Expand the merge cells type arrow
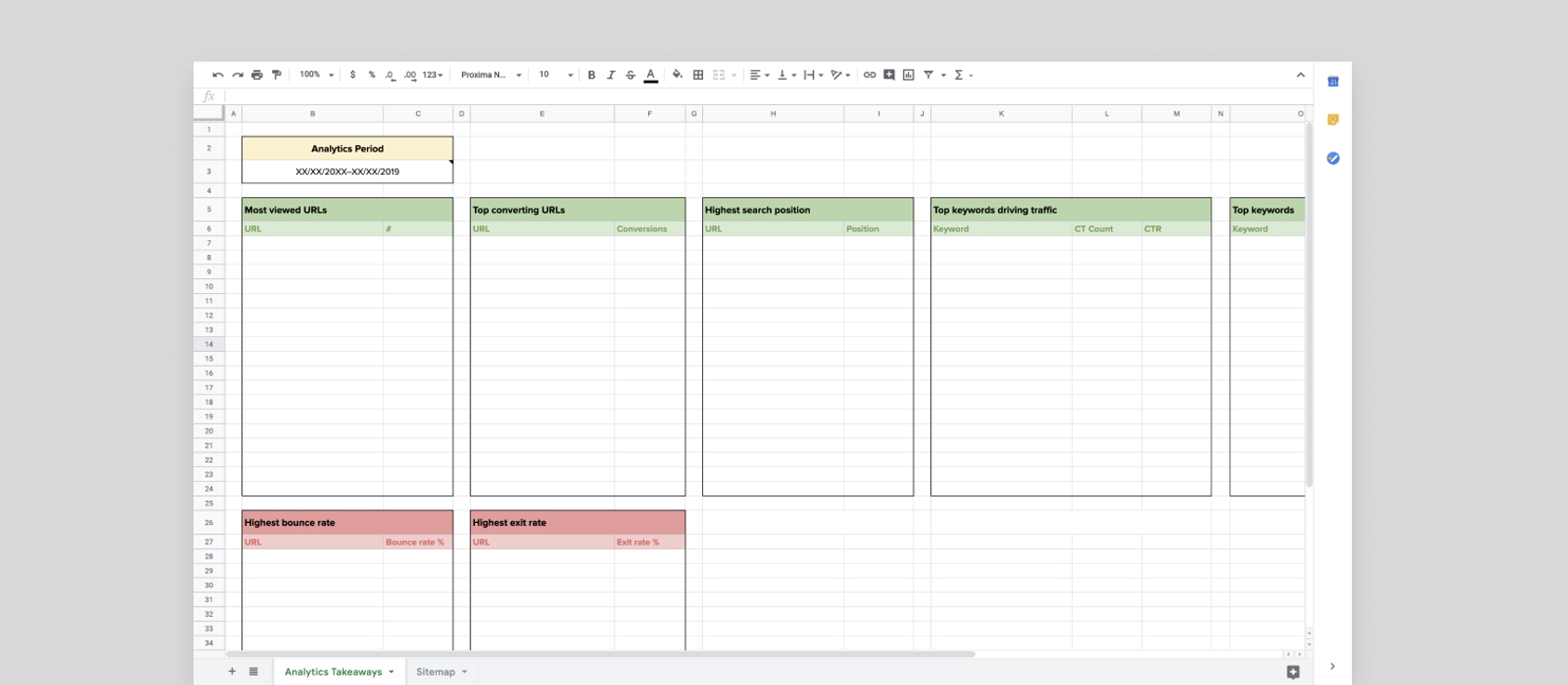The image size is (1568, 685). (x=734, y=75)
